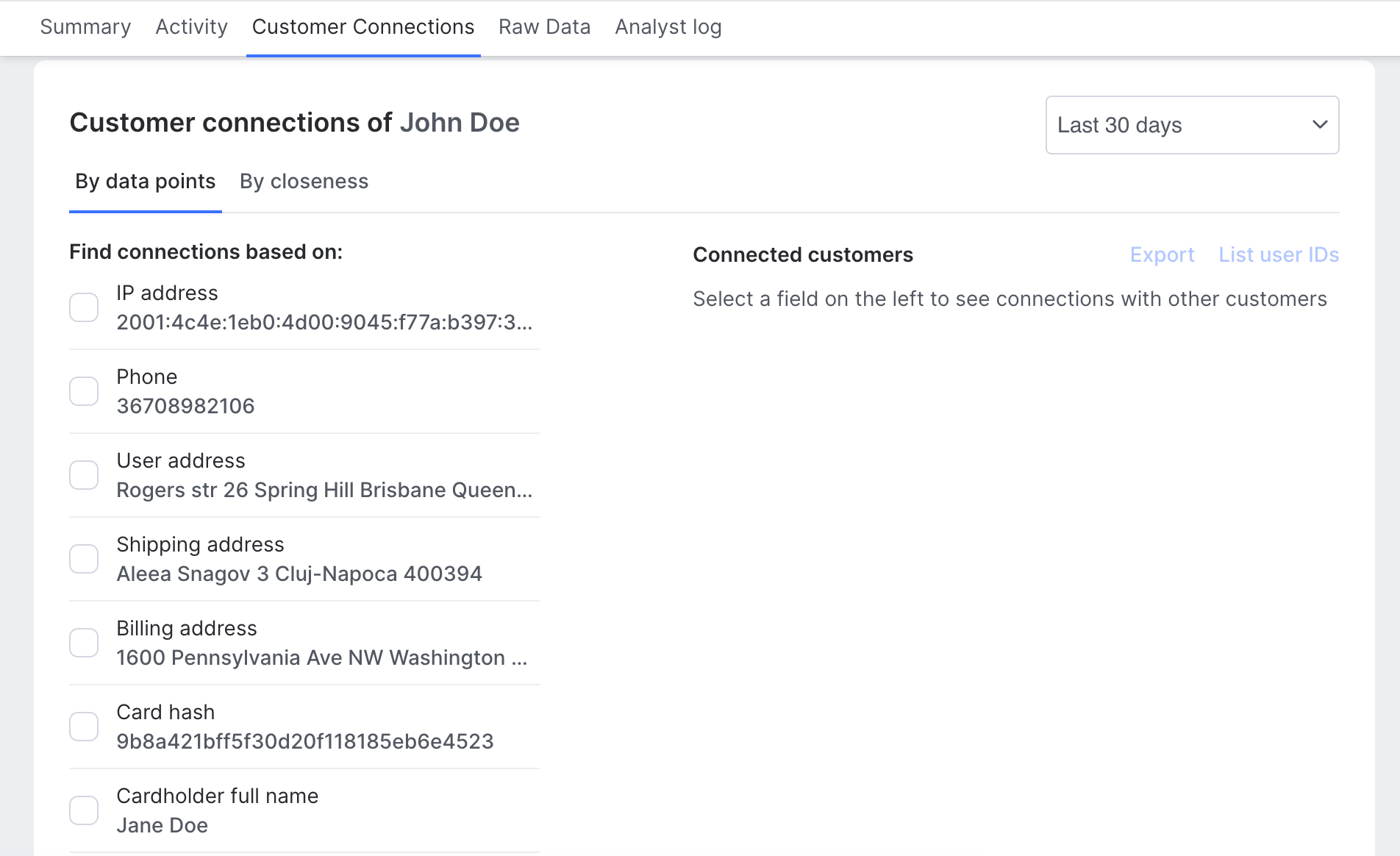The height and width of the screenshot is (856, 1400).
Task: Click the IP value 2001:4c4e:1eb0:4d00:9045:f77a:b397:3...
Action: pyautogui.click(x=324, y=322)
